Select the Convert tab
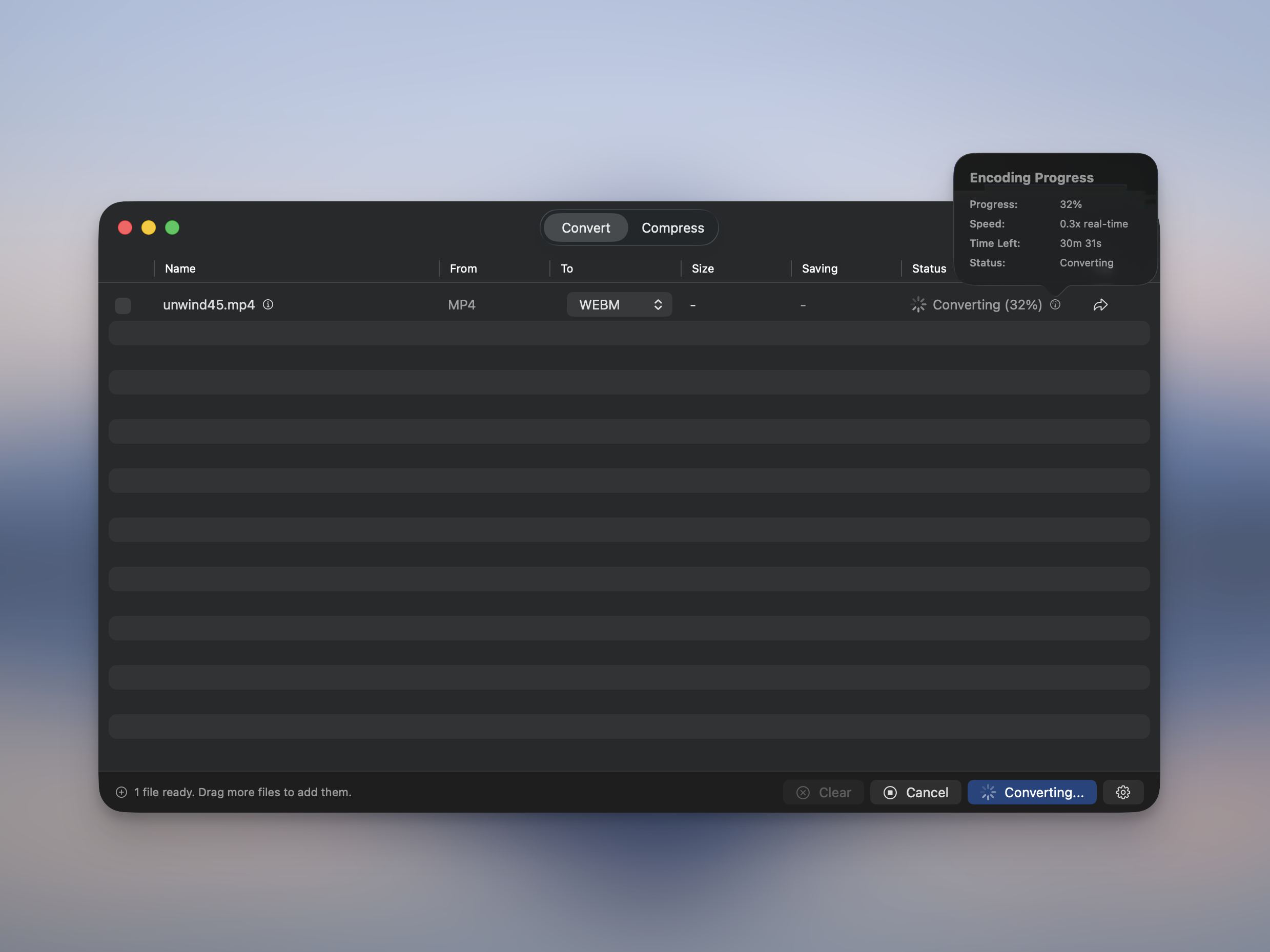This screenshot has height=952, width=1270. (585, 228)
